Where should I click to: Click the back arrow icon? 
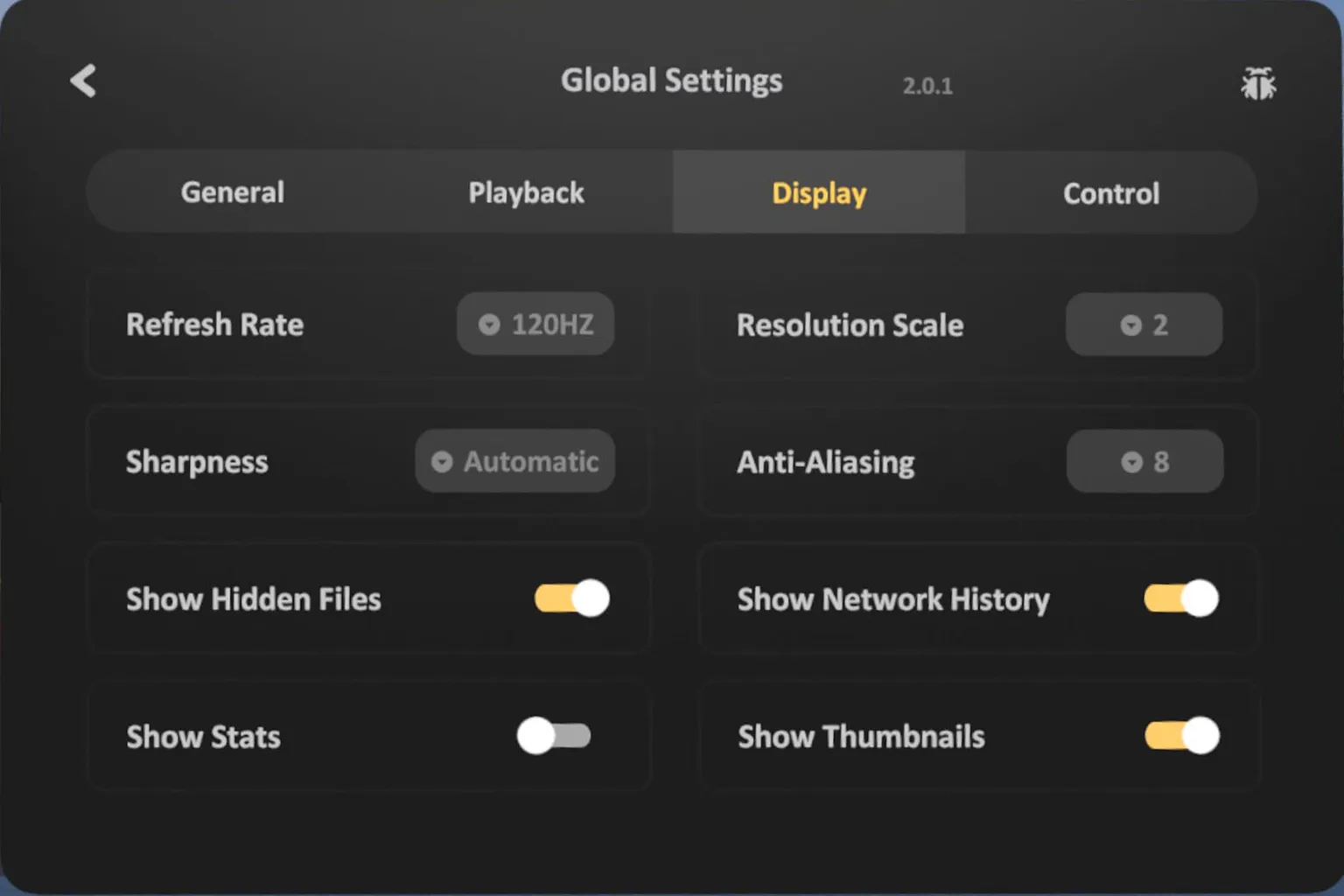coord(83,80)
